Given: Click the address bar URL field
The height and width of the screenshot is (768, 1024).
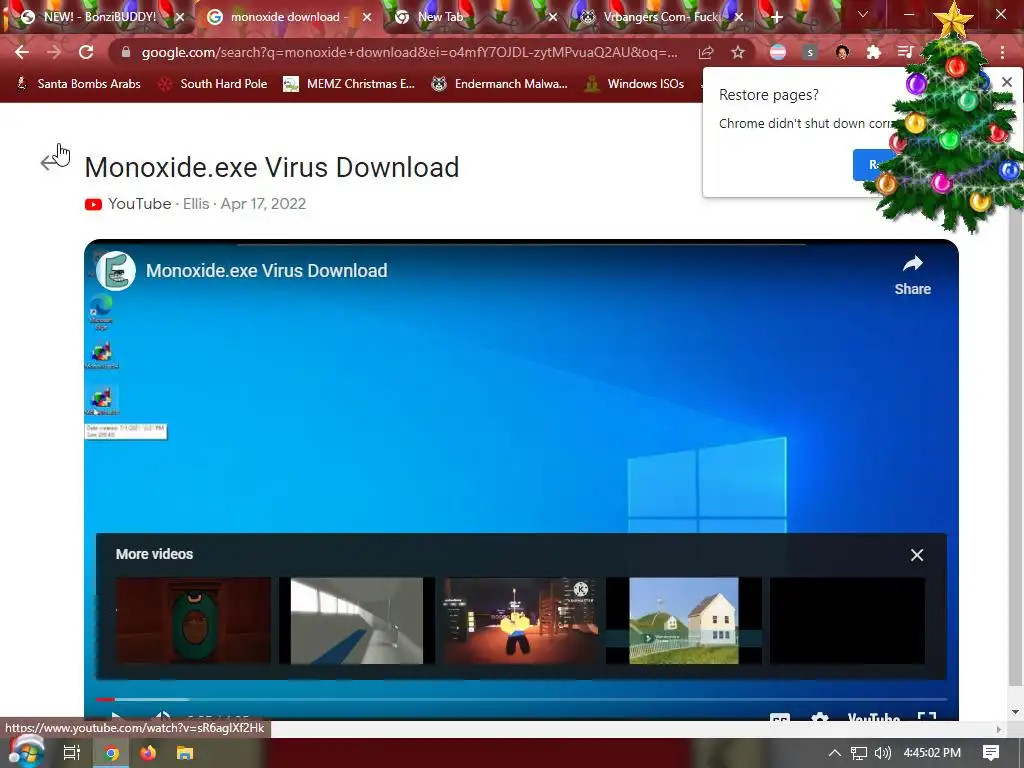Looking at the screenshot, I should click(x=409, y=52).
